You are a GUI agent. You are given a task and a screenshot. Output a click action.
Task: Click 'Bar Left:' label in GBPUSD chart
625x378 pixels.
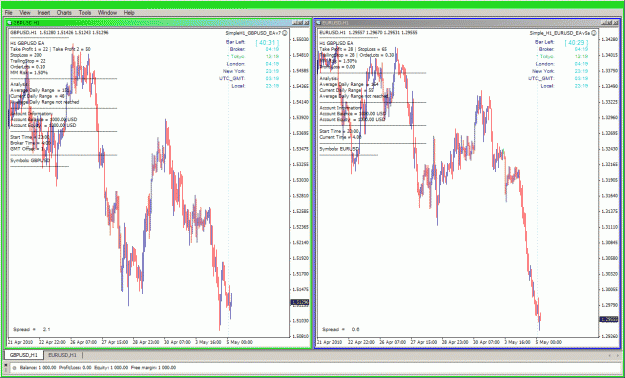pyautogui.click(x=236, y=42)
